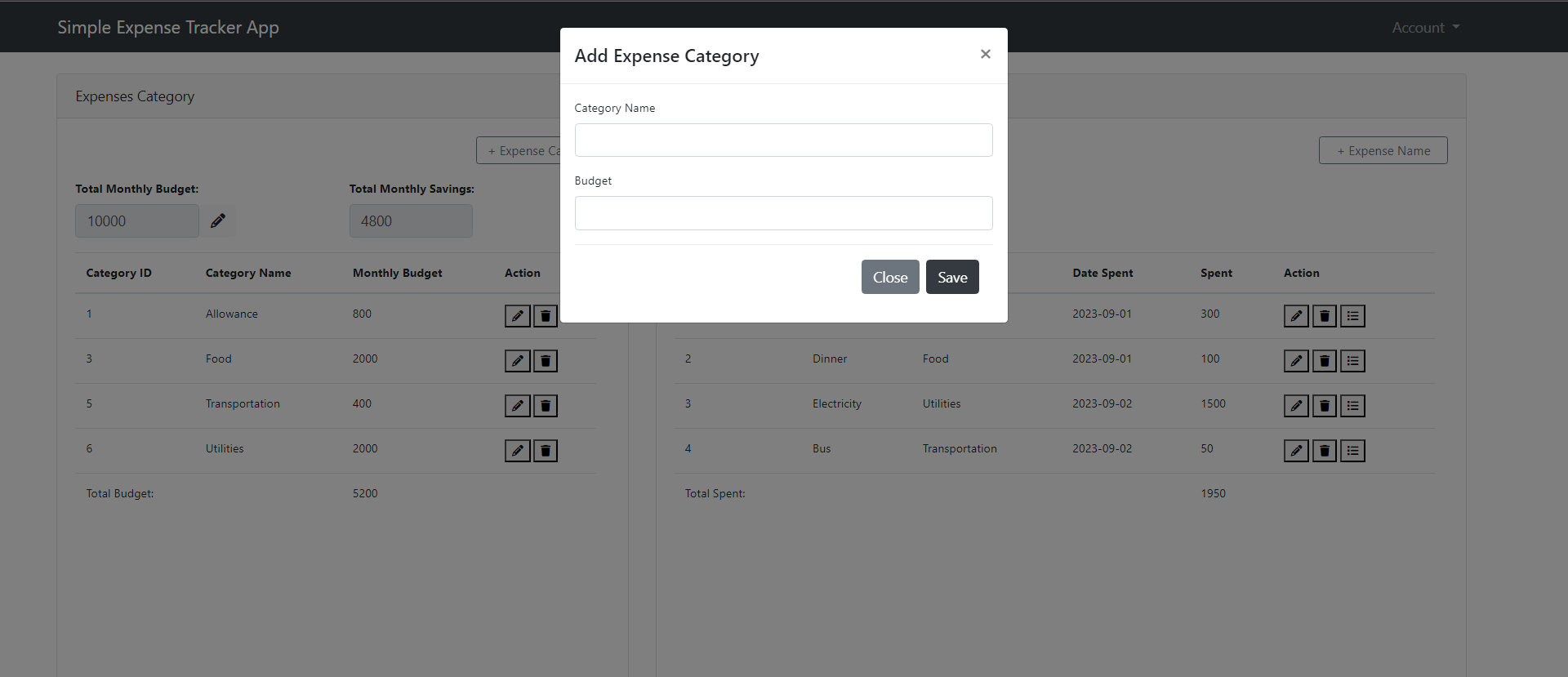This screenshot has width=1568, height=677.
Task: Save the new expense category
Action: [952, 277]
